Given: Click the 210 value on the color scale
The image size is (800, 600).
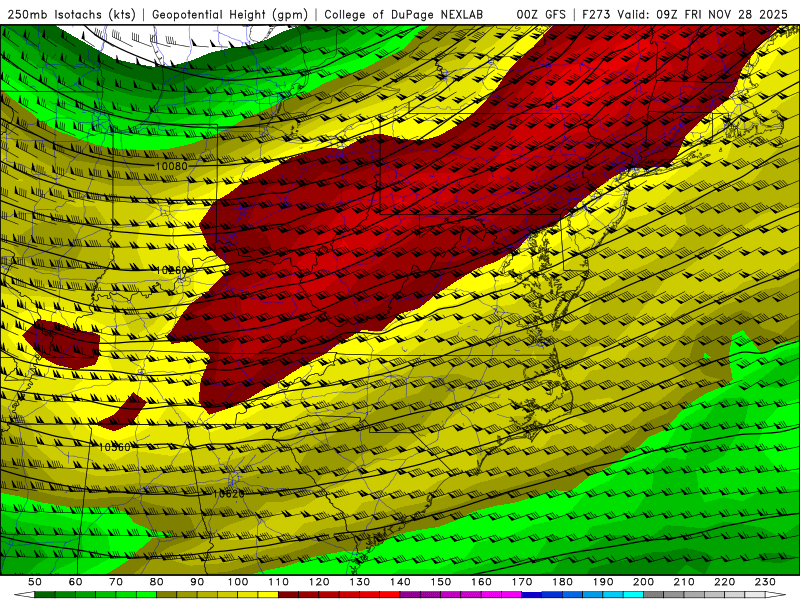Looking at the screenshot, I should tap(684, 582).
